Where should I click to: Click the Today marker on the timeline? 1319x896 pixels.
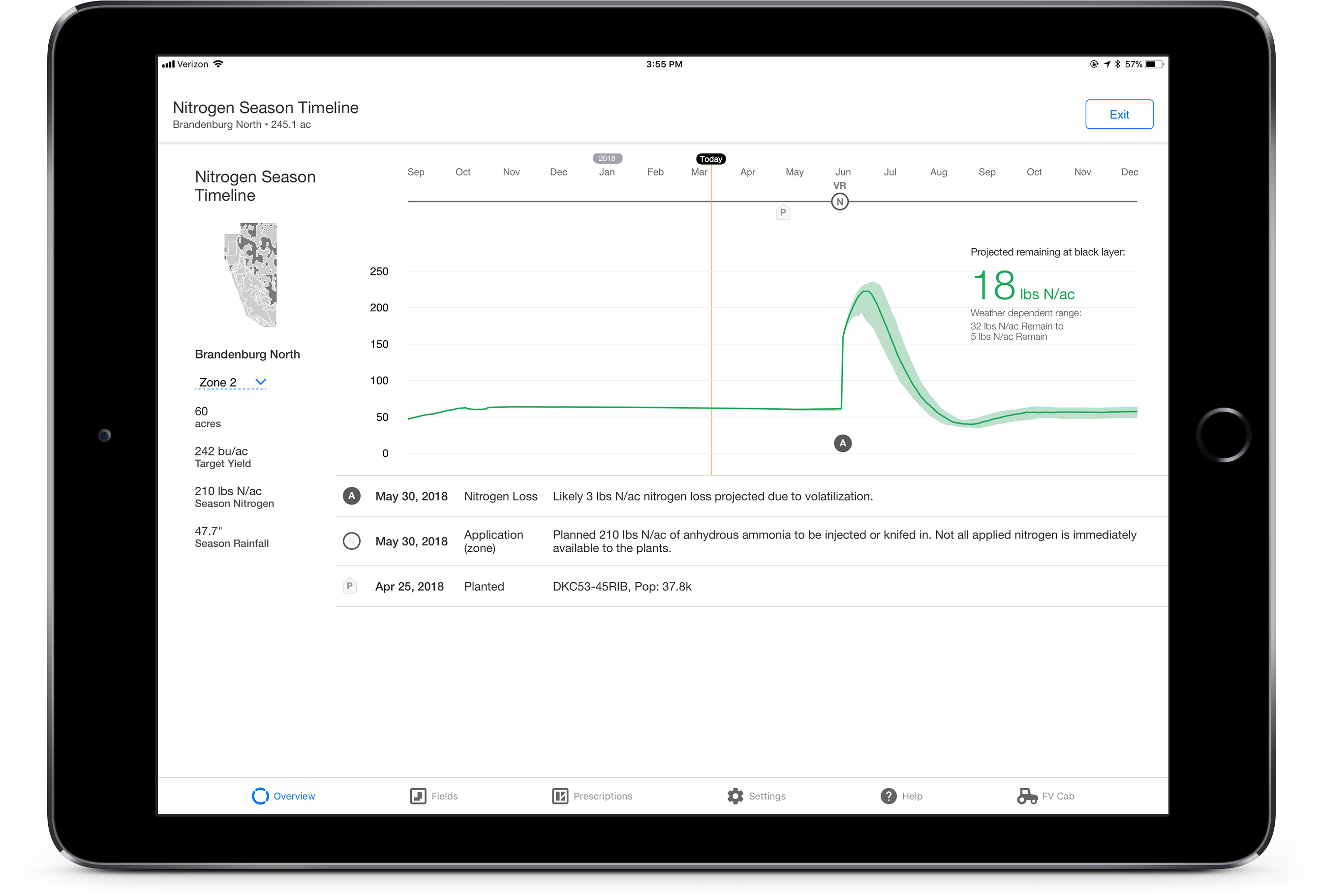click(x=710, y=158)
